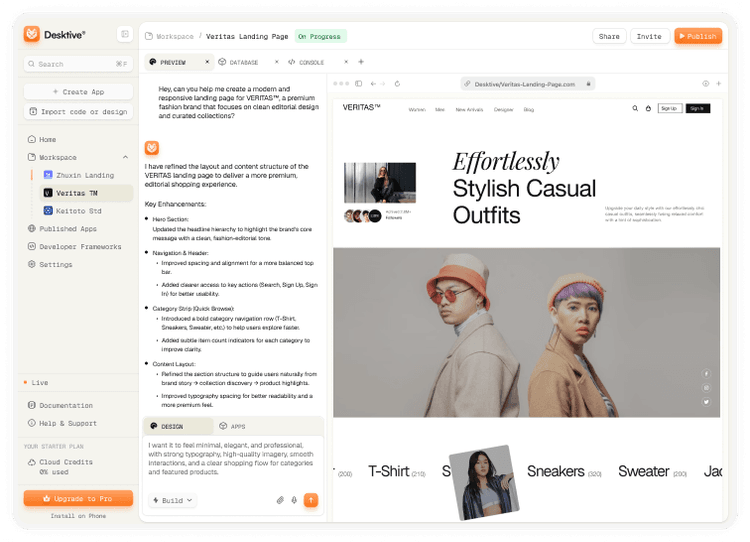Click the Share button
The width and height of the screenshot is (750, 542).
coord(609,36)
